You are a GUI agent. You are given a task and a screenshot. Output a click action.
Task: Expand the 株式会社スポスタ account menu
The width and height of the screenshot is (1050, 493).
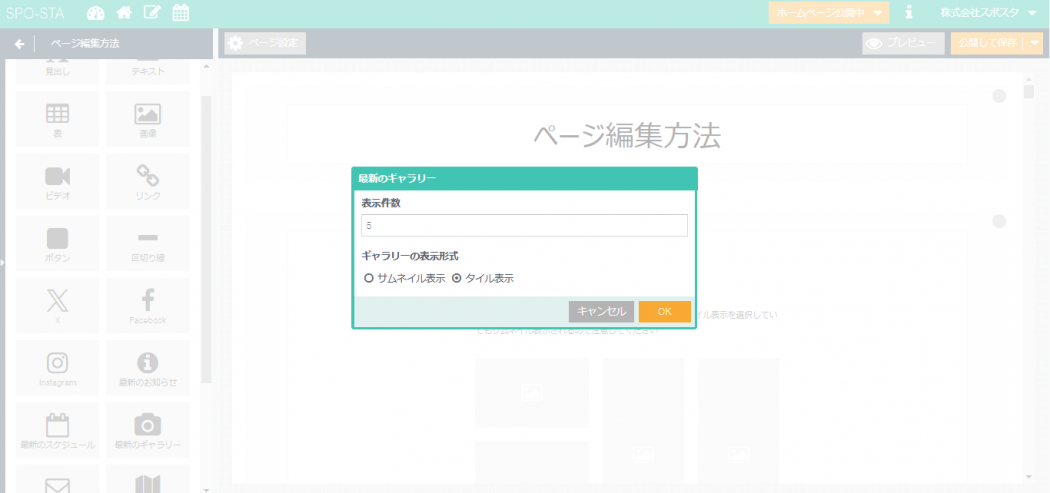(x=987, y=13)
